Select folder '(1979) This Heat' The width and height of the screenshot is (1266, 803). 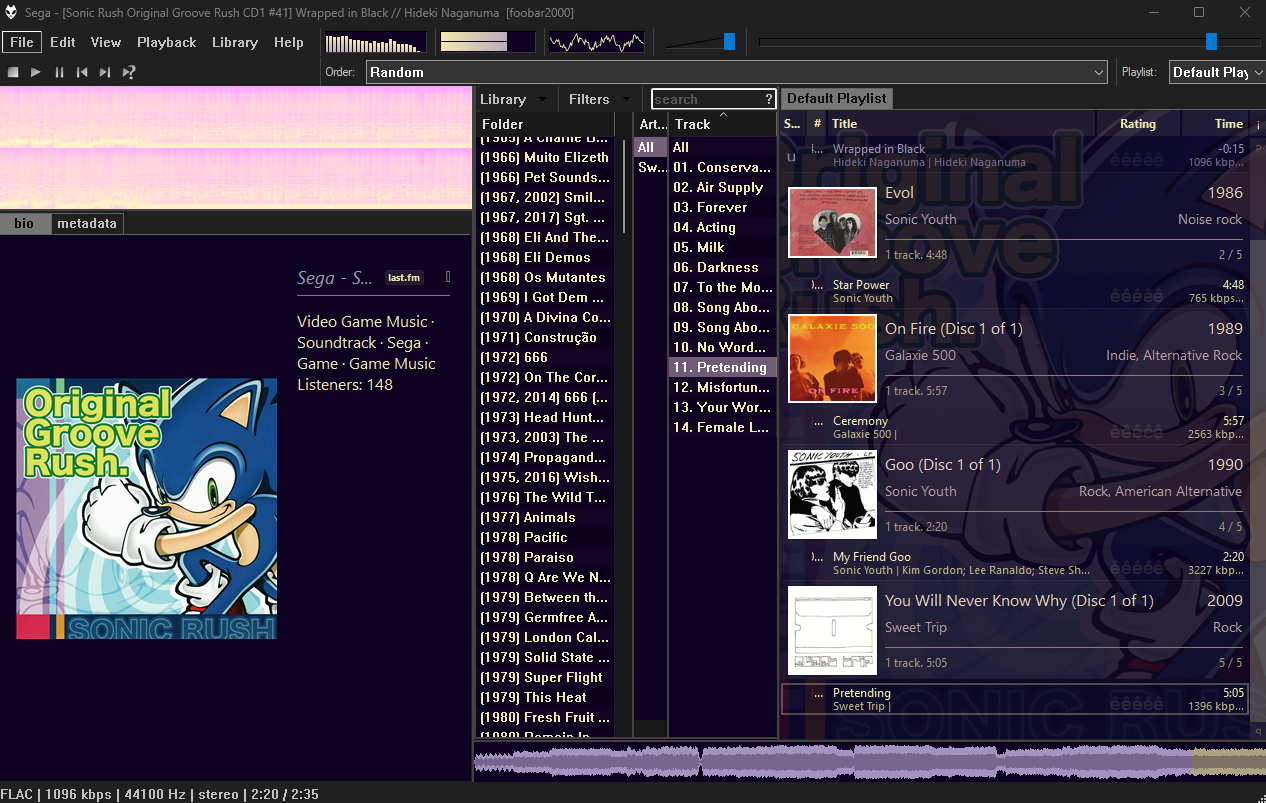pos(545,697)
